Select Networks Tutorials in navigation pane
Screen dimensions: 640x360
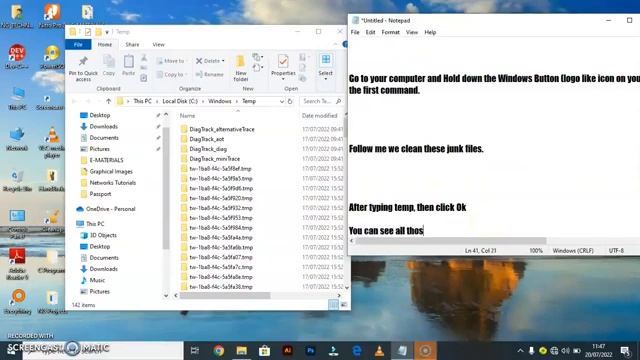(x=112, y=183)
